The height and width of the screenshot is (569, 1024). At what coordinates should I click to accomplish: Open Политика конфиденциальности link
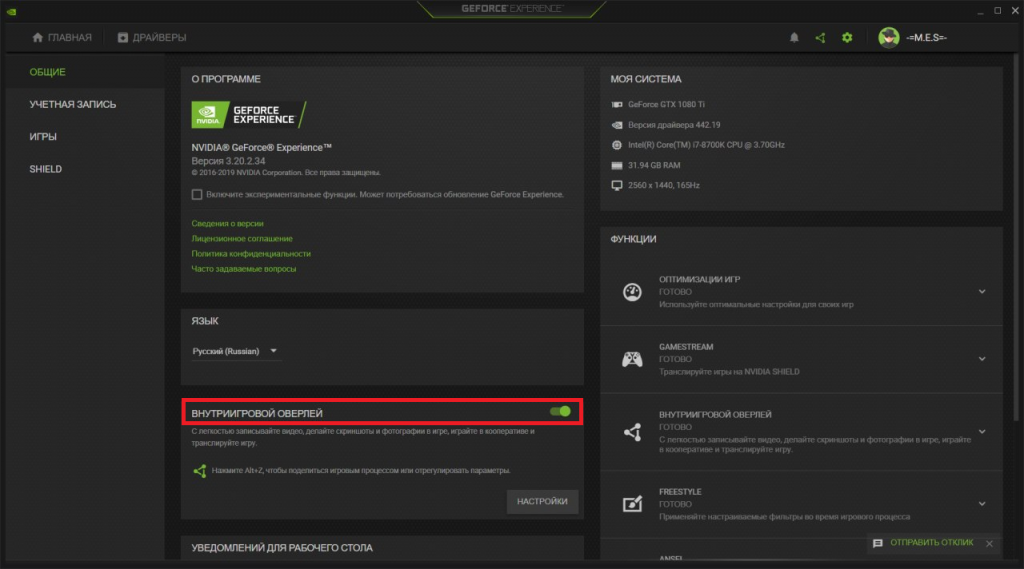(251, 253)
